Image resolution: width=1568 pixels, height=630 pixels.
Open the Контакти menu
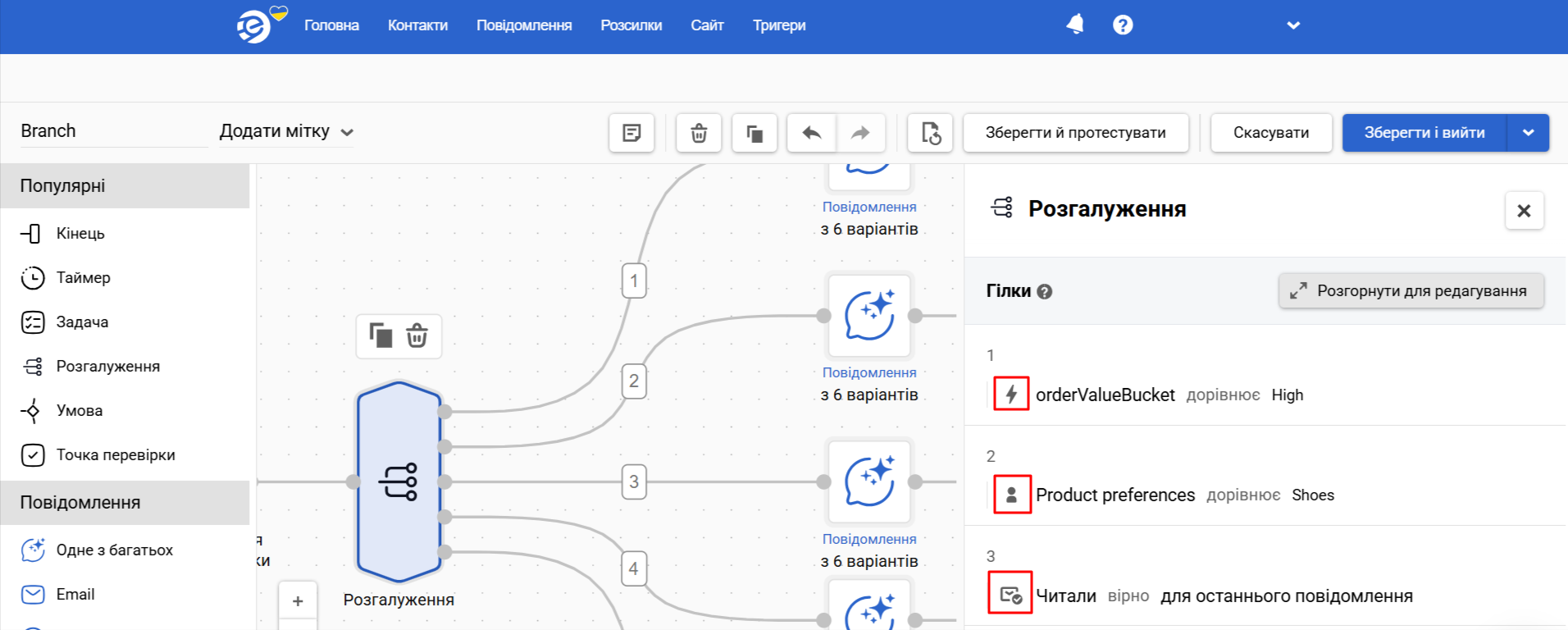pos(417,25)
